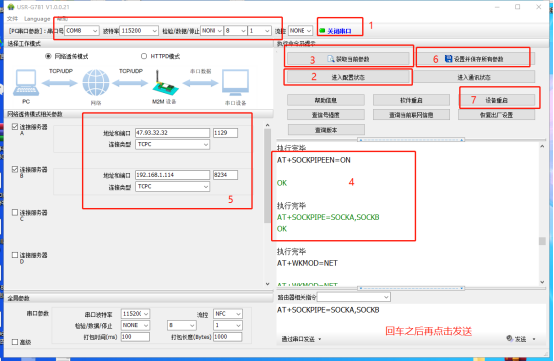Click the M2M device board icon

165,84
